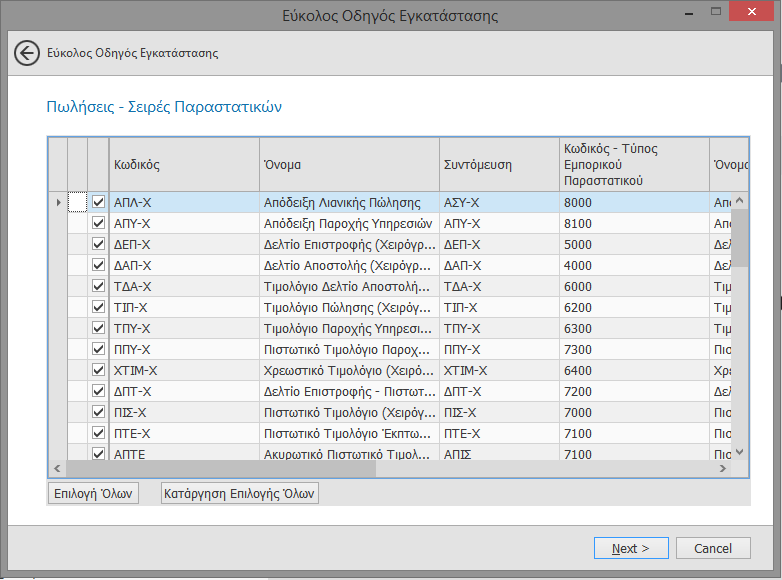Click the Κωδικός cell 'ΤΔΑ-Χ'
Viewport: 782px width, 580px height.
tap(184, 286)
